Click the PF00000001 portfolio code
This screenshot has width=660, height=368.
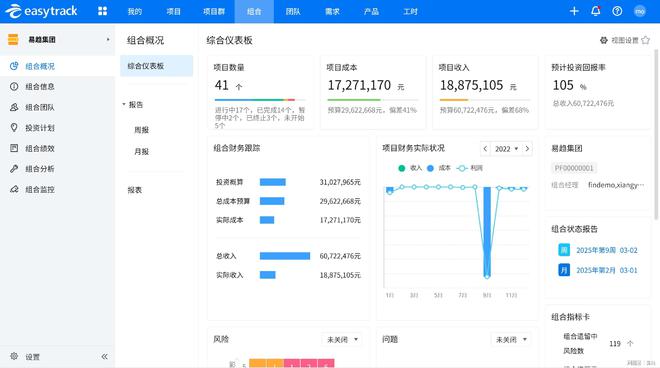(574, 168)
